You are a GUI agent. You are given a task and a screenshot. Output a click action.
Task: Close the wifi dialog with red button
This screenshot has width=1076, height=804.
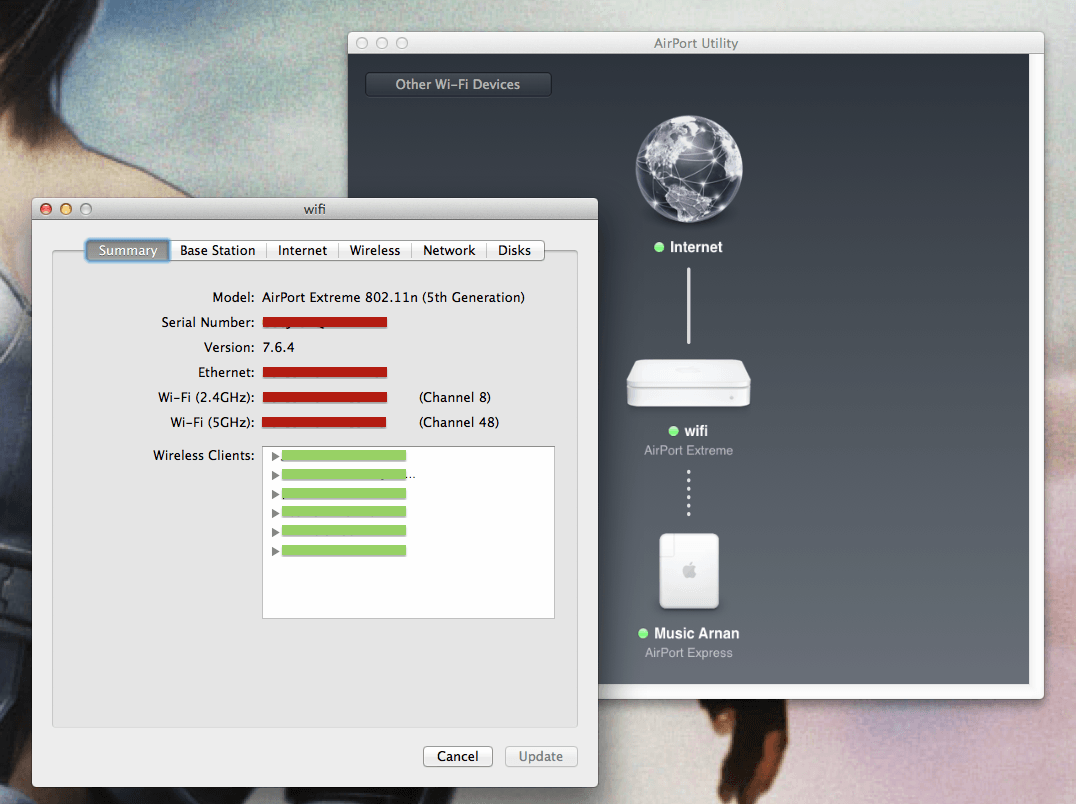coord(46,209)
